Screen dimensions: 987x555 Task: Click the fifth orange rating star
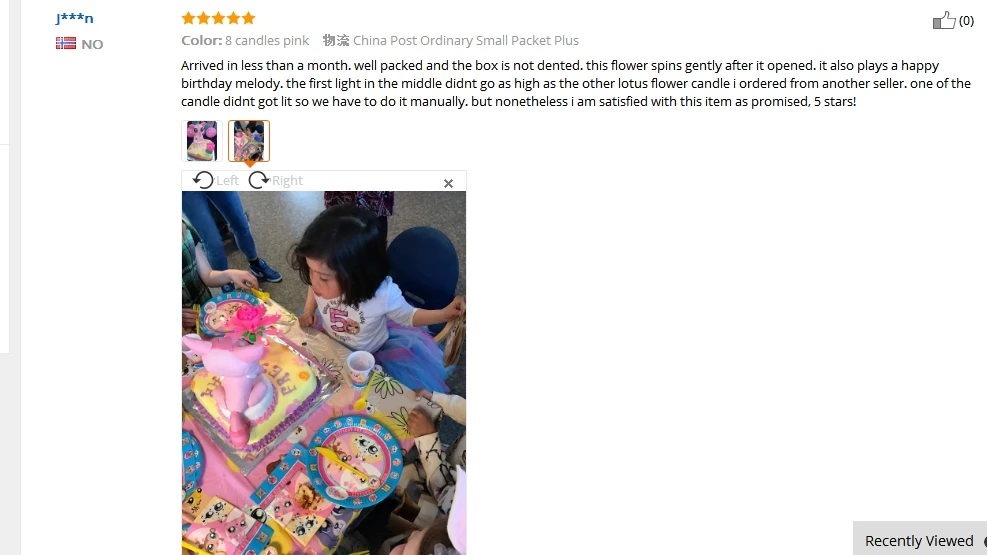249,18
